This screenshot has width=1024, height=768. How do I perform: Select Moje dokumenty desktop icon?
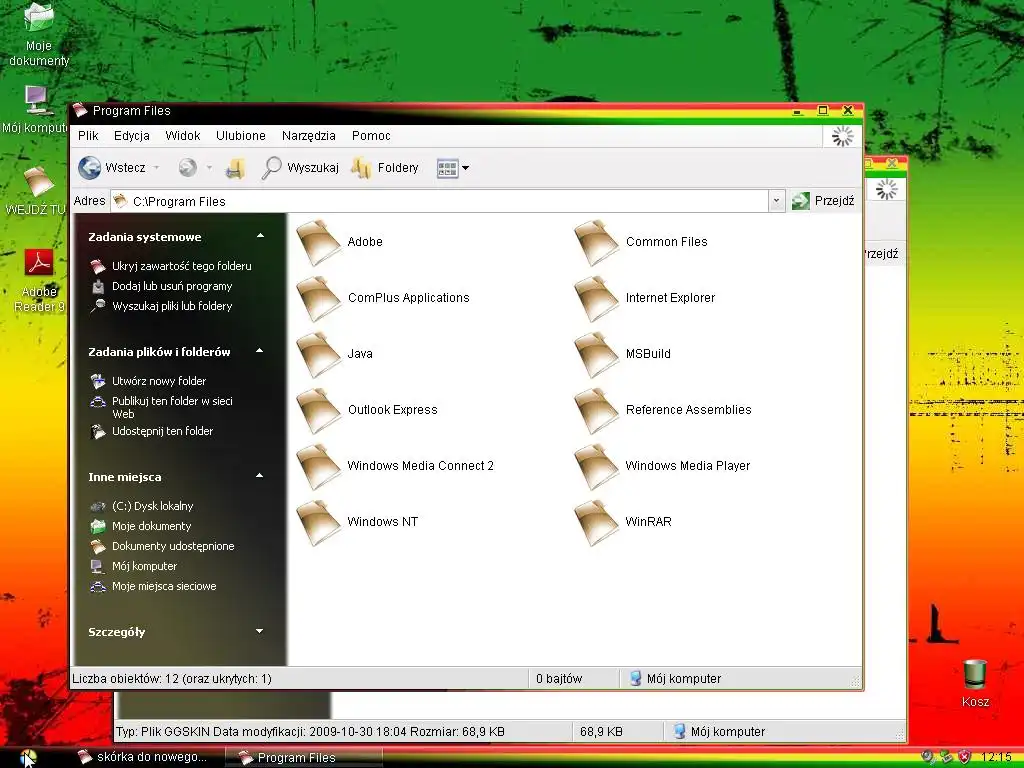click(x=39, y=34)
